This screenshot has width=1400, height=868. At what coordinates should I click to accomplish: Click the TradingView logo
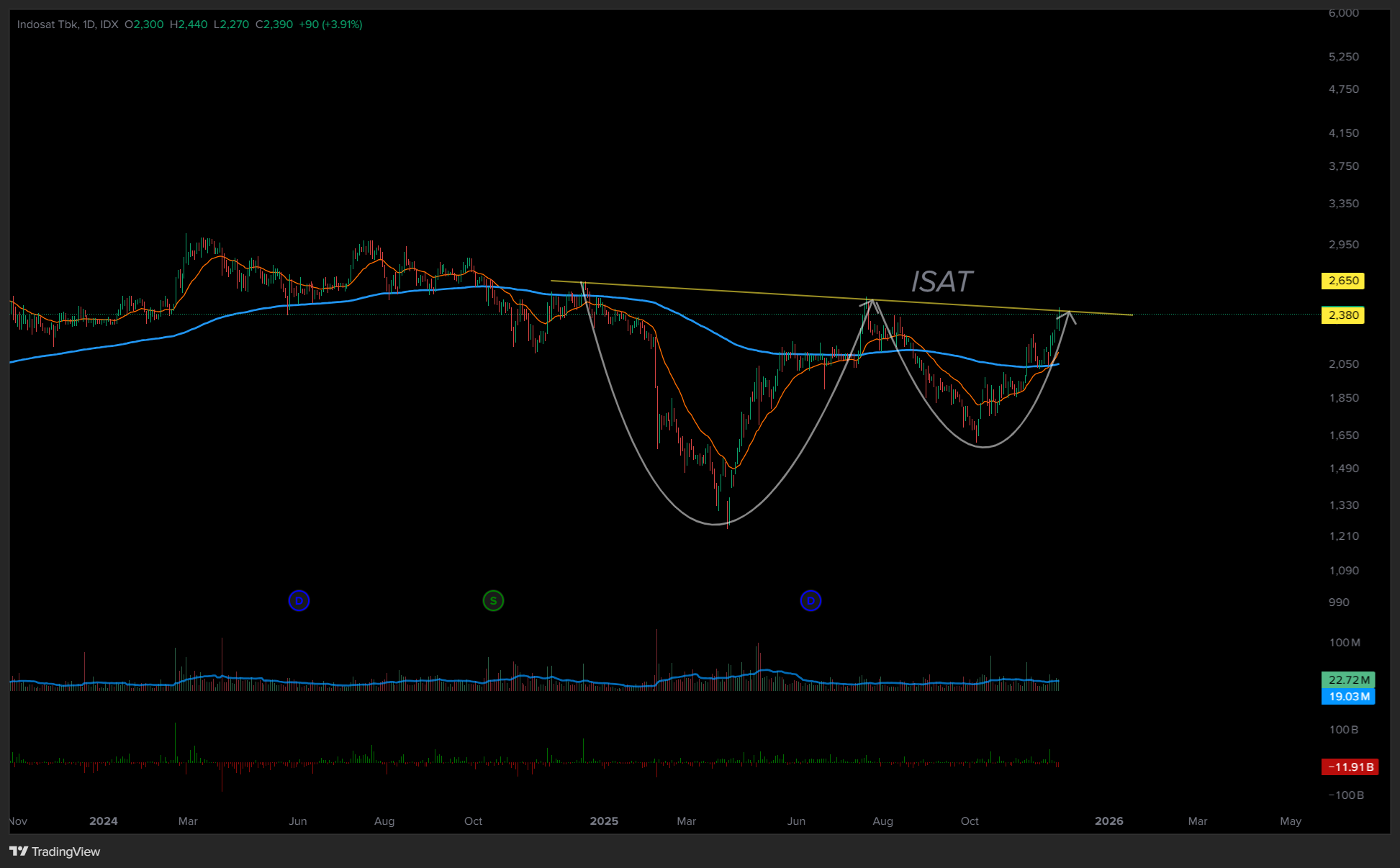tap(55, 851)
